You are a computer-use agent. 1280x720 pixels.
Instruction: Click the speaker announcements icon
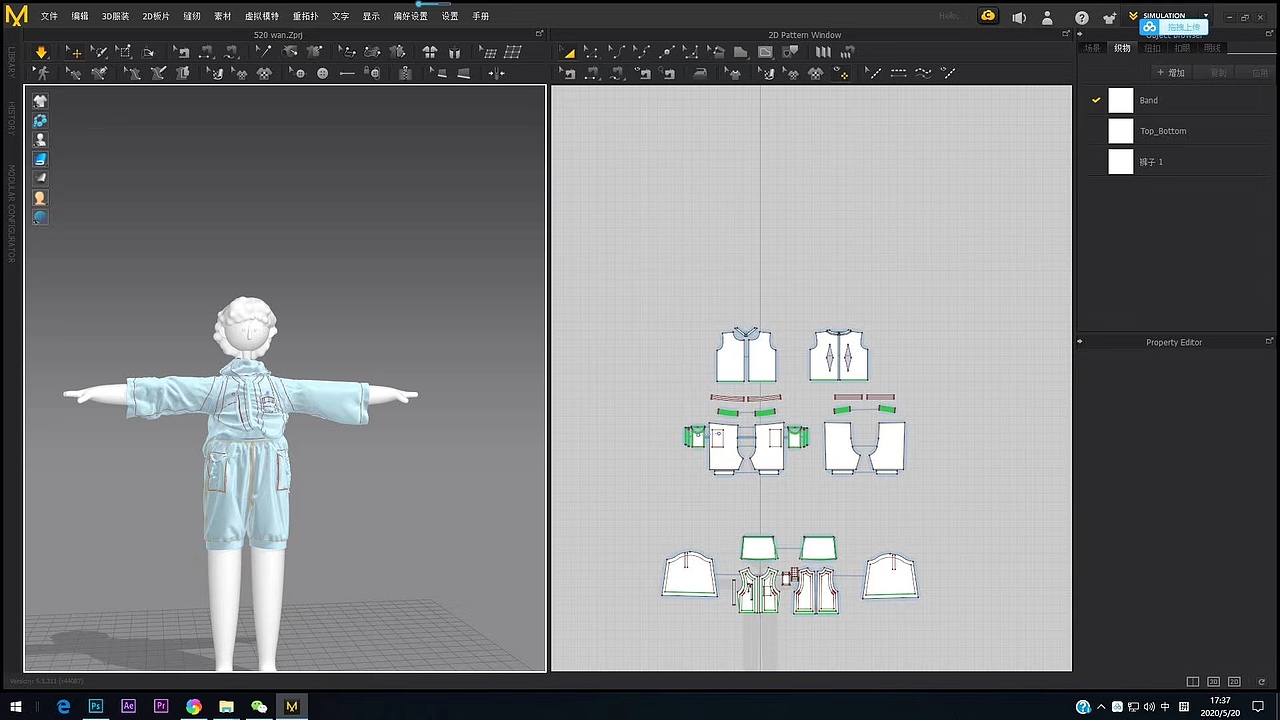pos(1019,17)
